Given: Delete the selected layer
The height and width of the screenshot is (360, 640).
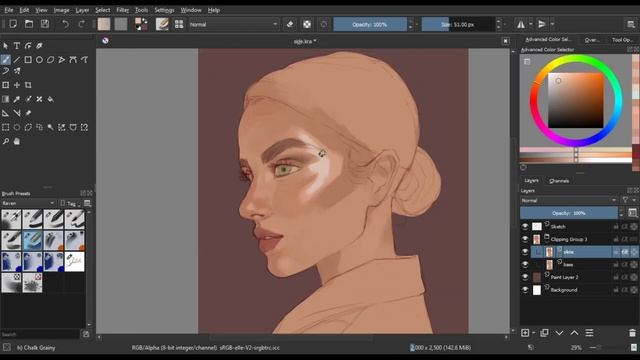Looking at the screenshot, I should pos(632,333).
